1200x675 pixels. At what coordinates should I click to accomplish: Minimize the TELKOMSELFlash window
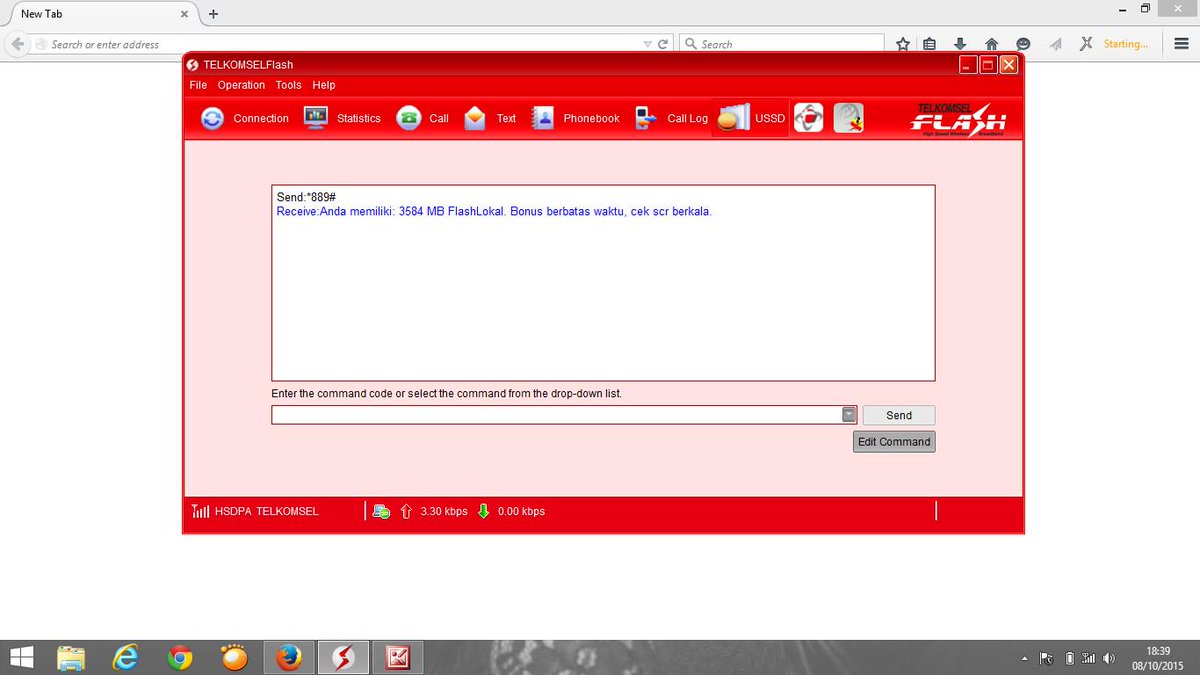point(967,64)
